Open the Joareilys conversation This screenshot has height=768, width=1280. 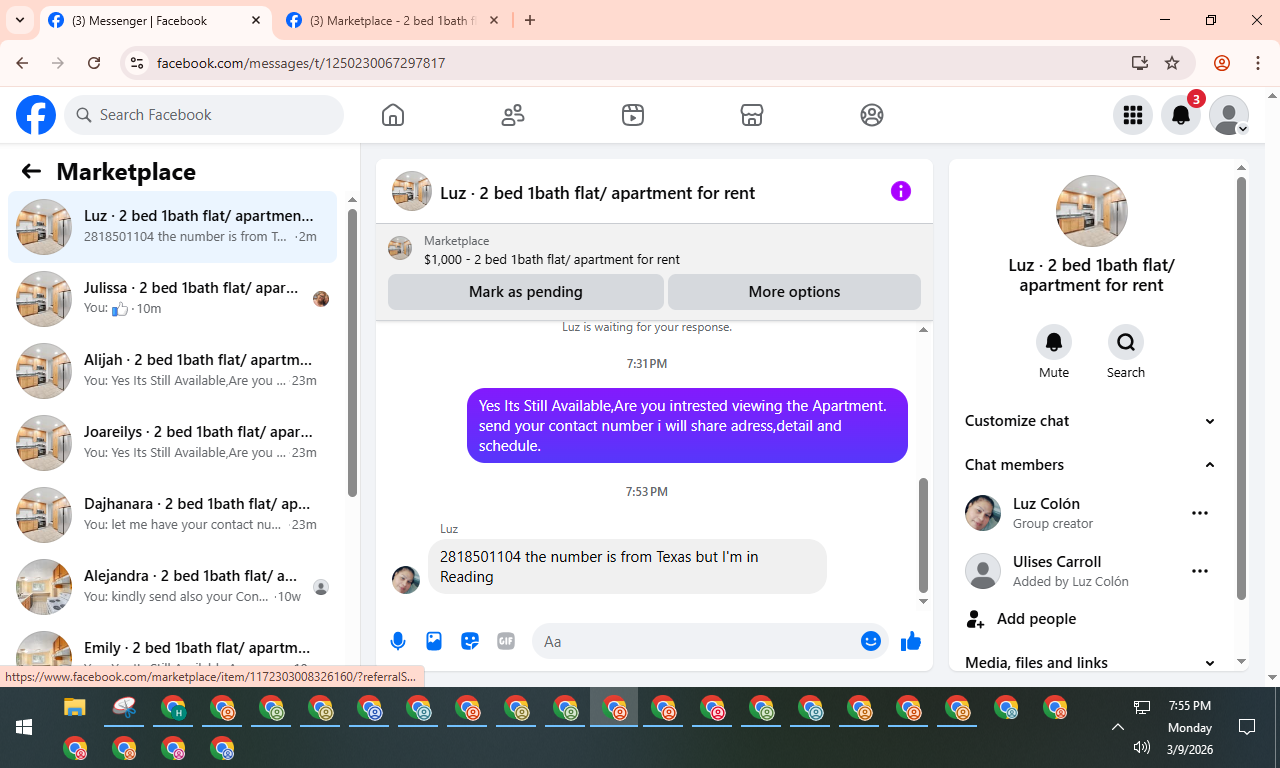(x=172, y=443)
